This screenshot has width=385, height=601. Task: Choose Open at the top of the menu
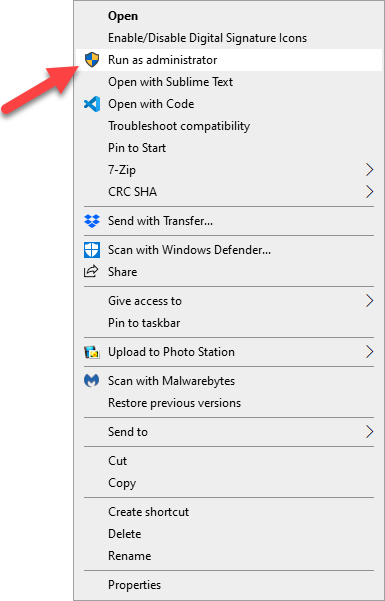coord(123,16)
